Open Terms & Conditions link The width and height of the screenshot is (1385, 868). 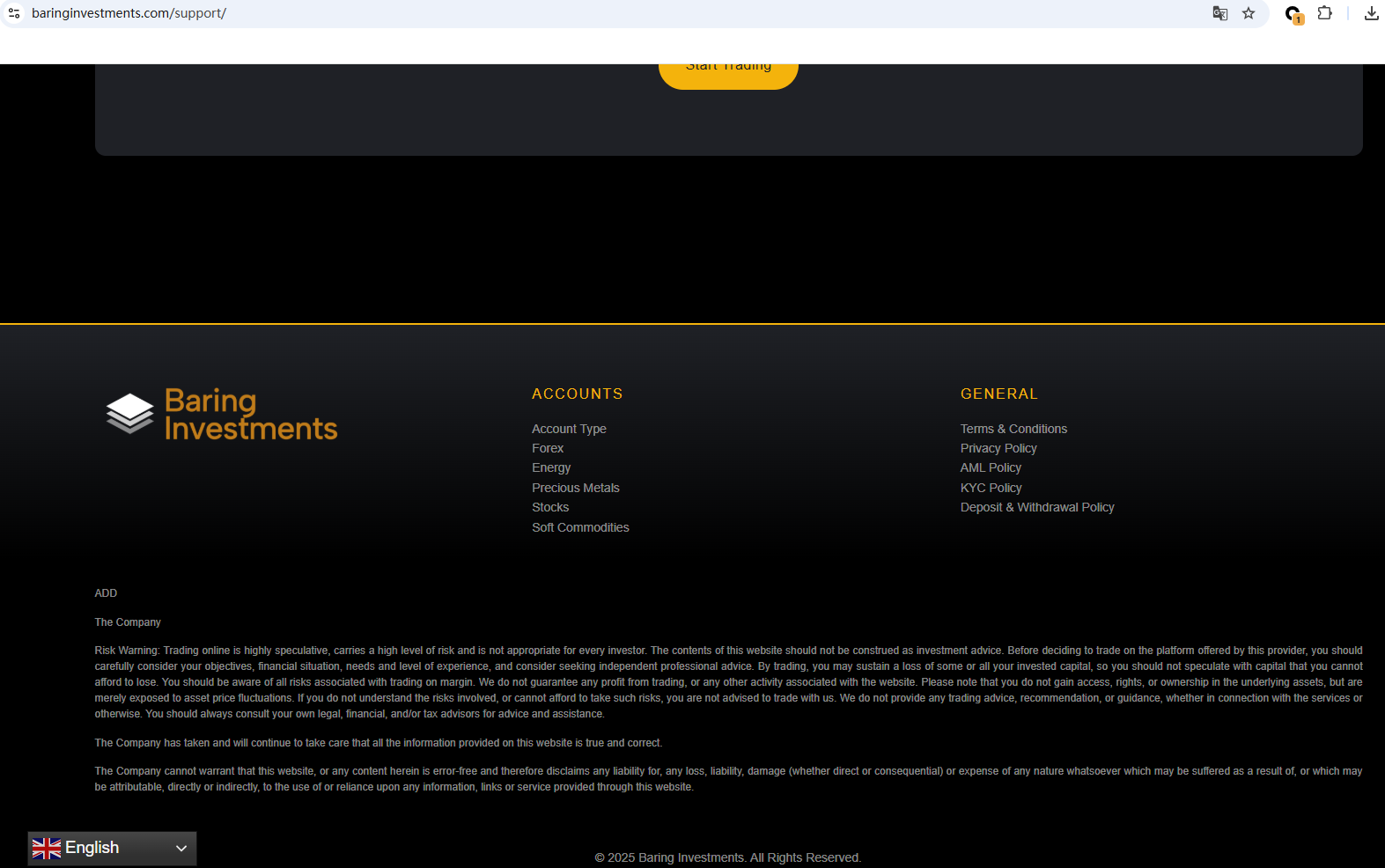tap(1013, 429)
